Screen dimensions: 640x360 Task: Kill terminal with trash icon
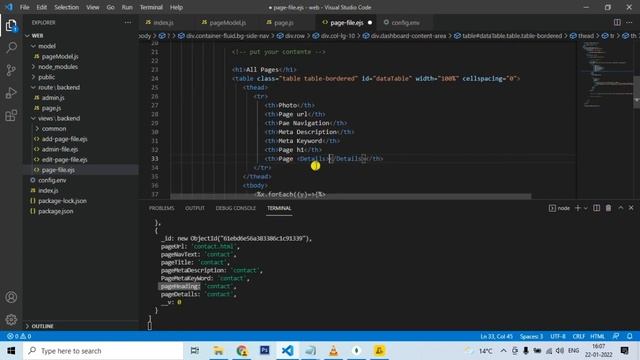[x=608, y=208]
